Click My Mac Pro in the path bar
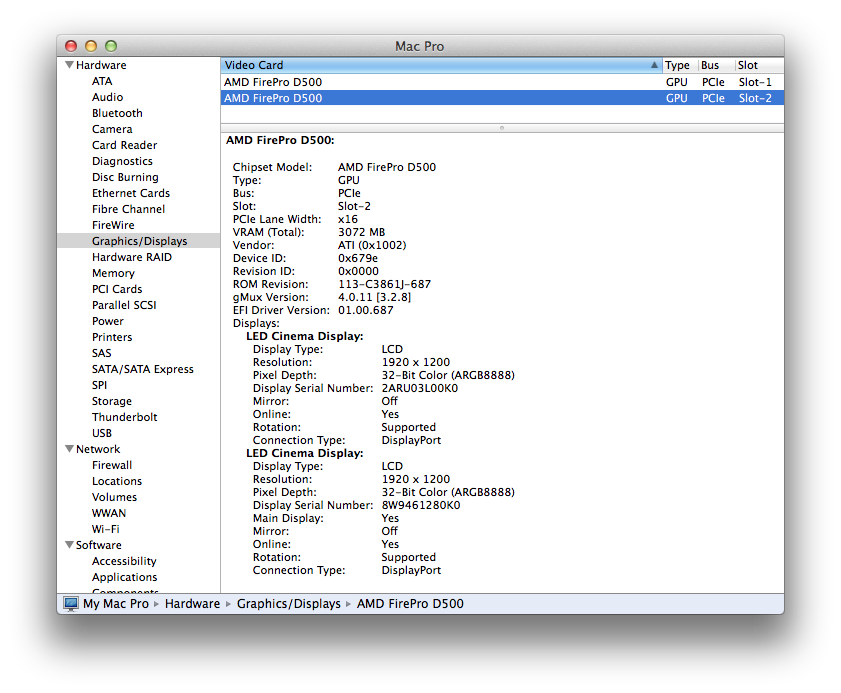The height and width of the screenshot is (693, 841). 115,604
